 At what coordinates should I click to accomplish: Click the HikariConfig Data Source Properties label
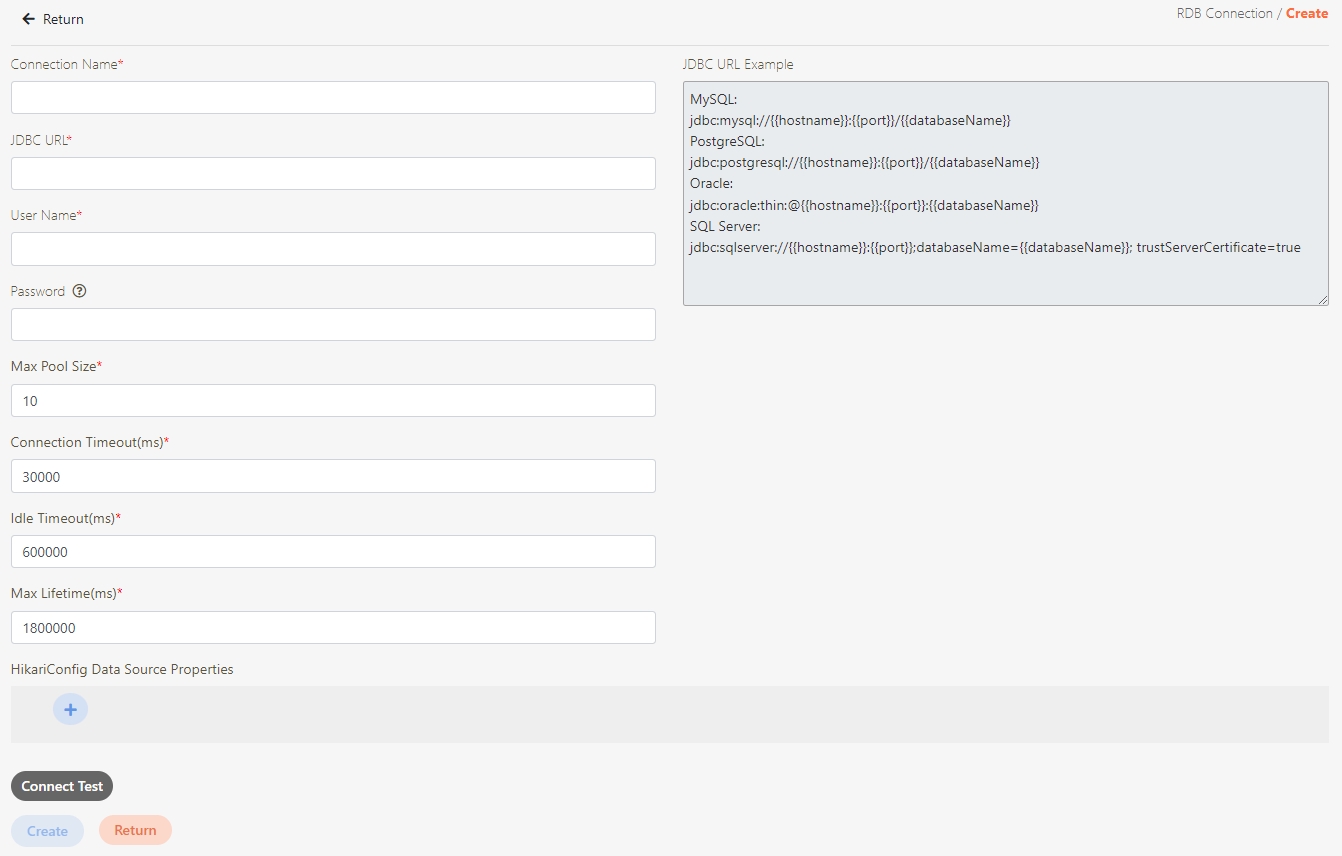coord(122,669)
